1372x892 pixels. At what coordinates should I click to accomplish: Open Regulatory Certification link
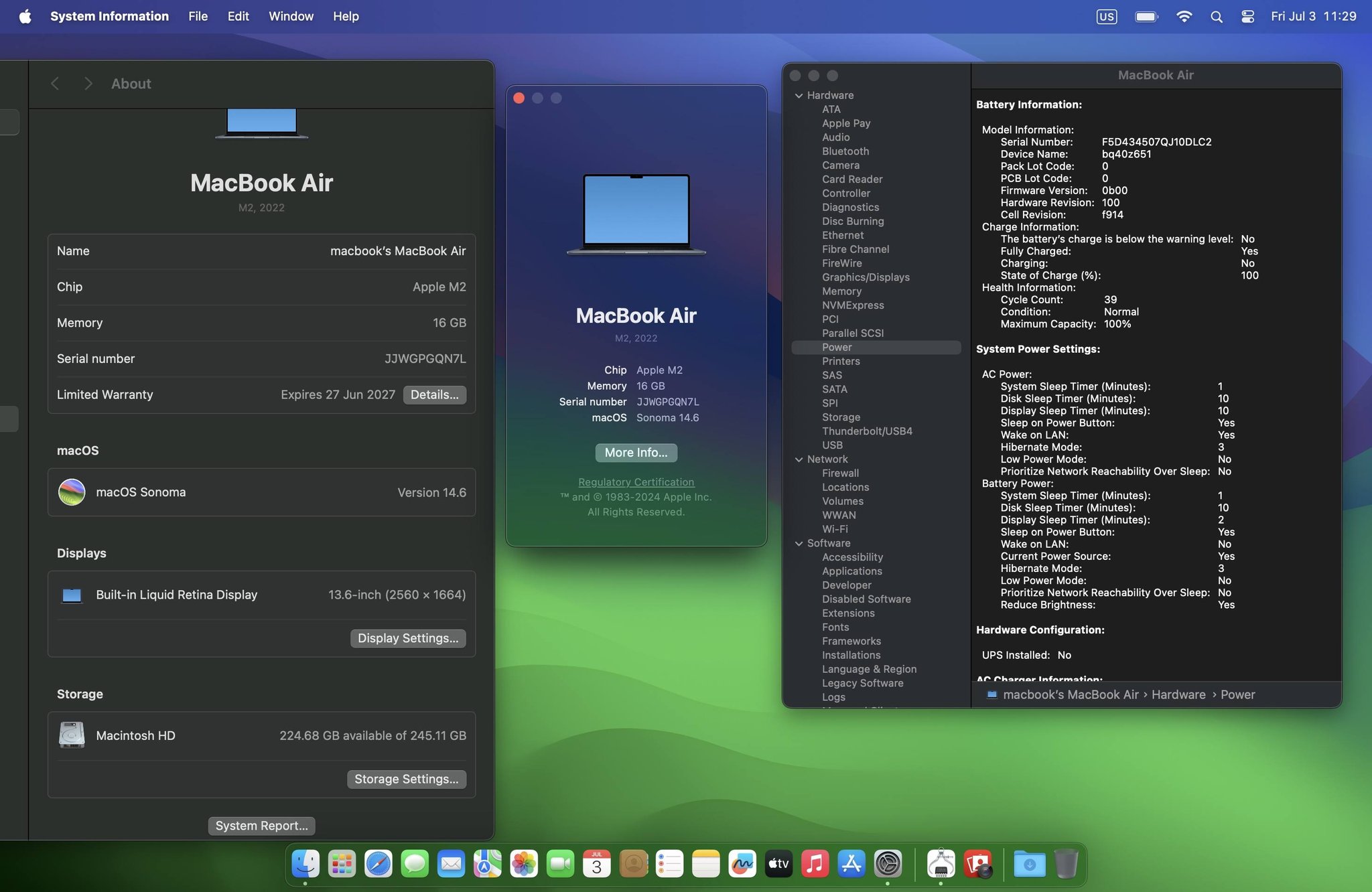tap(636, 482)
